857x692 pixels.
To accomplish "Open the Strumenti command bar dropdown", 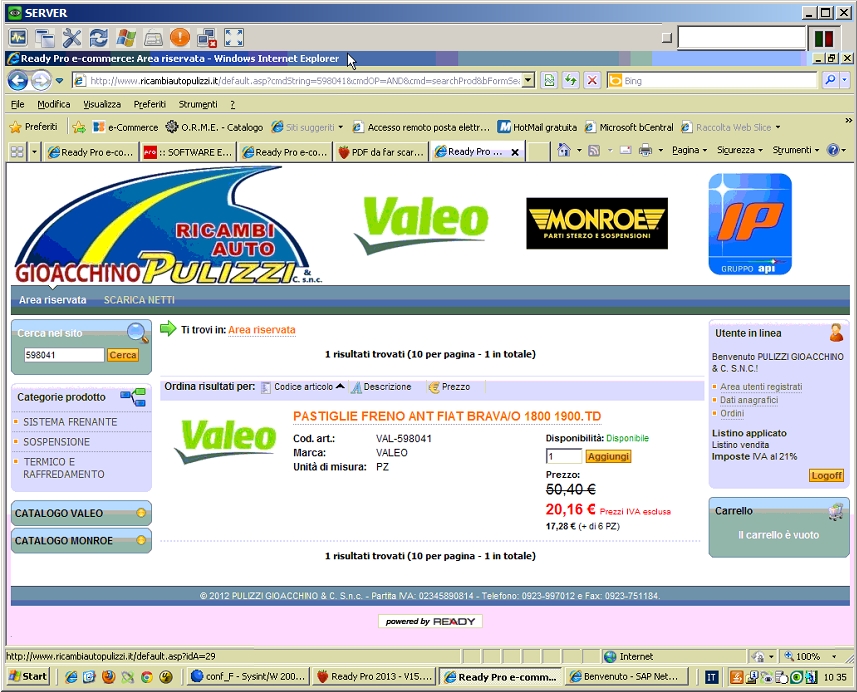I will click(795, 150).
